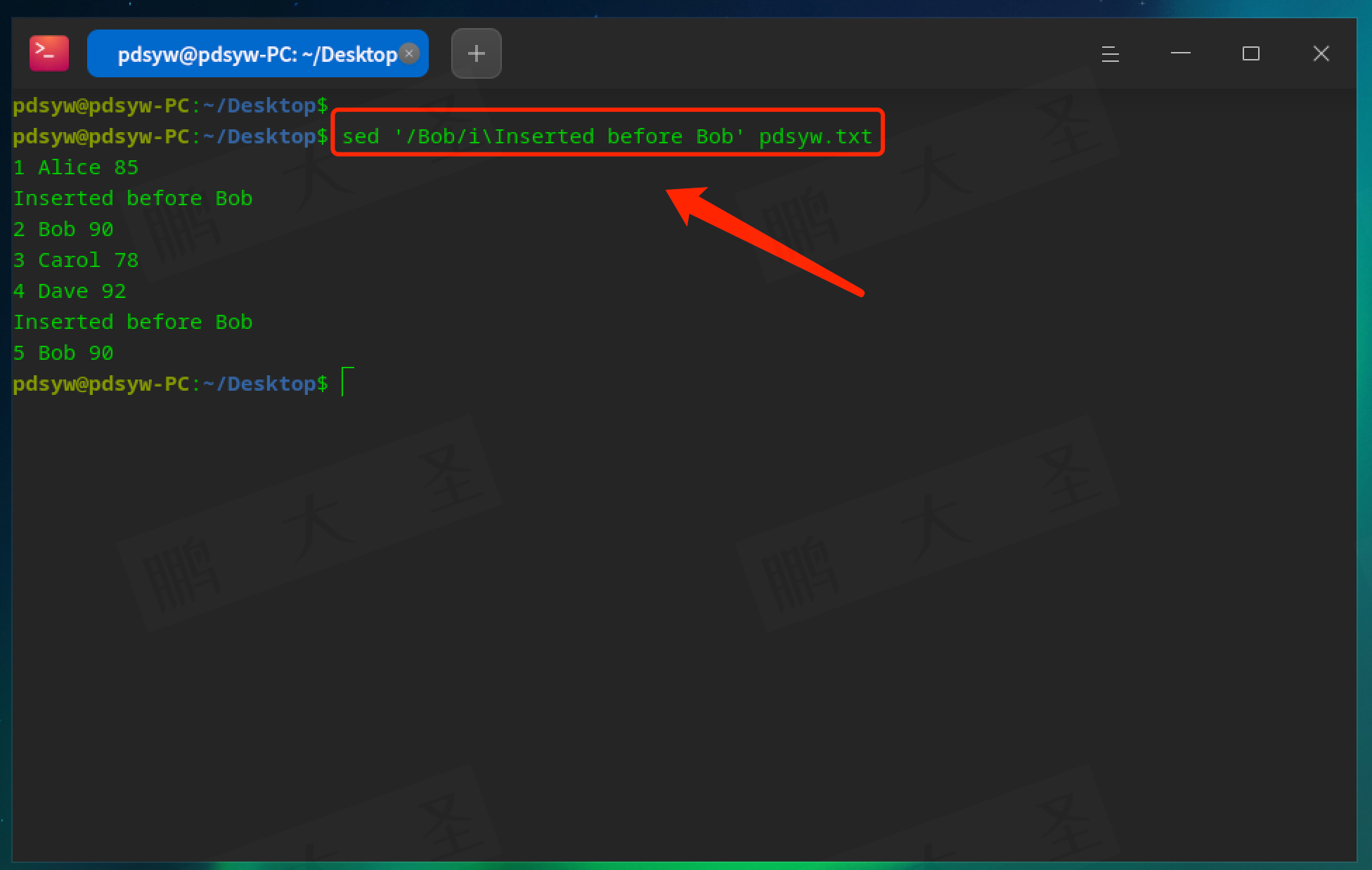Click the red terminal app icon
The width and height of the screenshot is (1372, 870).
click(x=48, y=53)
